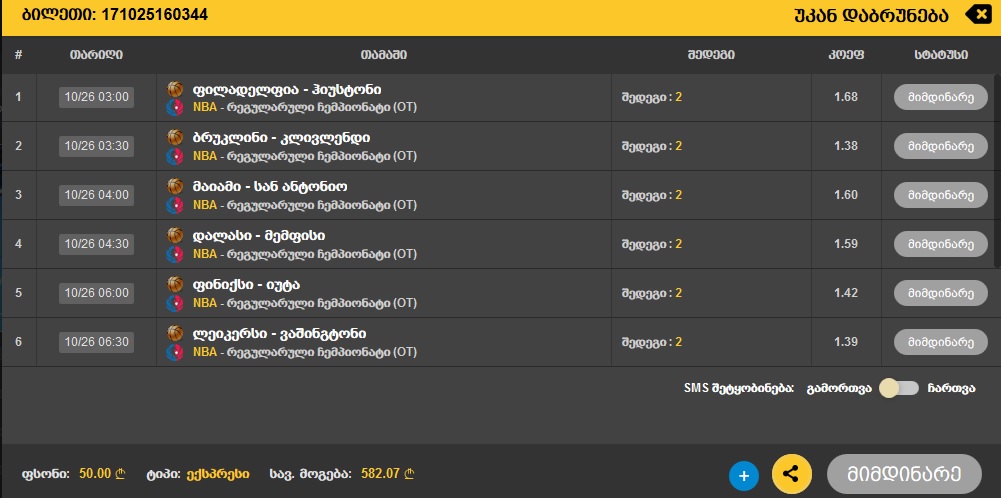Click the odds value 1.42
This screenshot has width=1001, height=498.
[846, 293]
